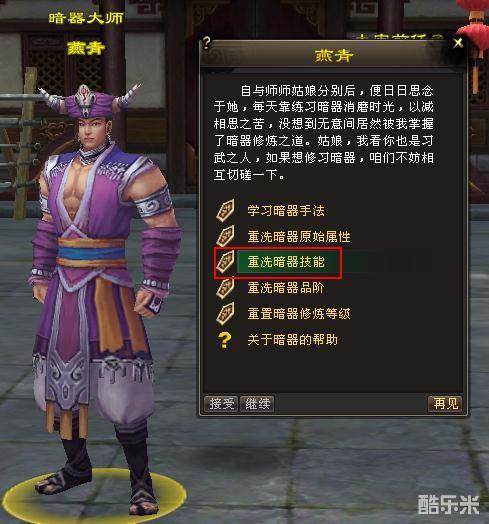The height and width of the screenshot is (524, 489).
Task: Select the 学习暗器手法 option
Action: pos(286,211)
